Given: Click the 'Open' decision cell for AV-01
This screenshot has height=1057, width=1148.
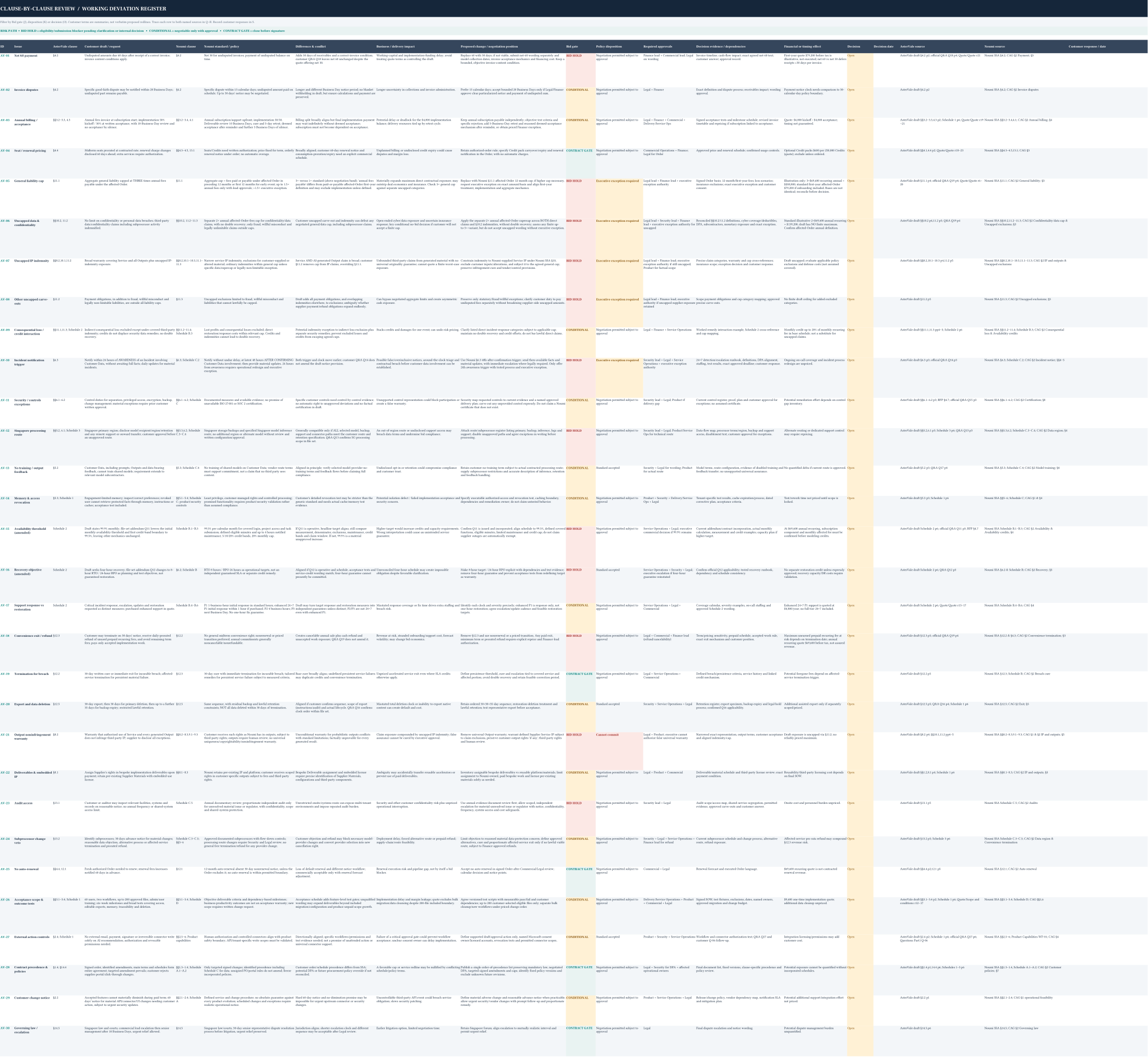Looking at the screenshot, I should click(x=859, y=70).
